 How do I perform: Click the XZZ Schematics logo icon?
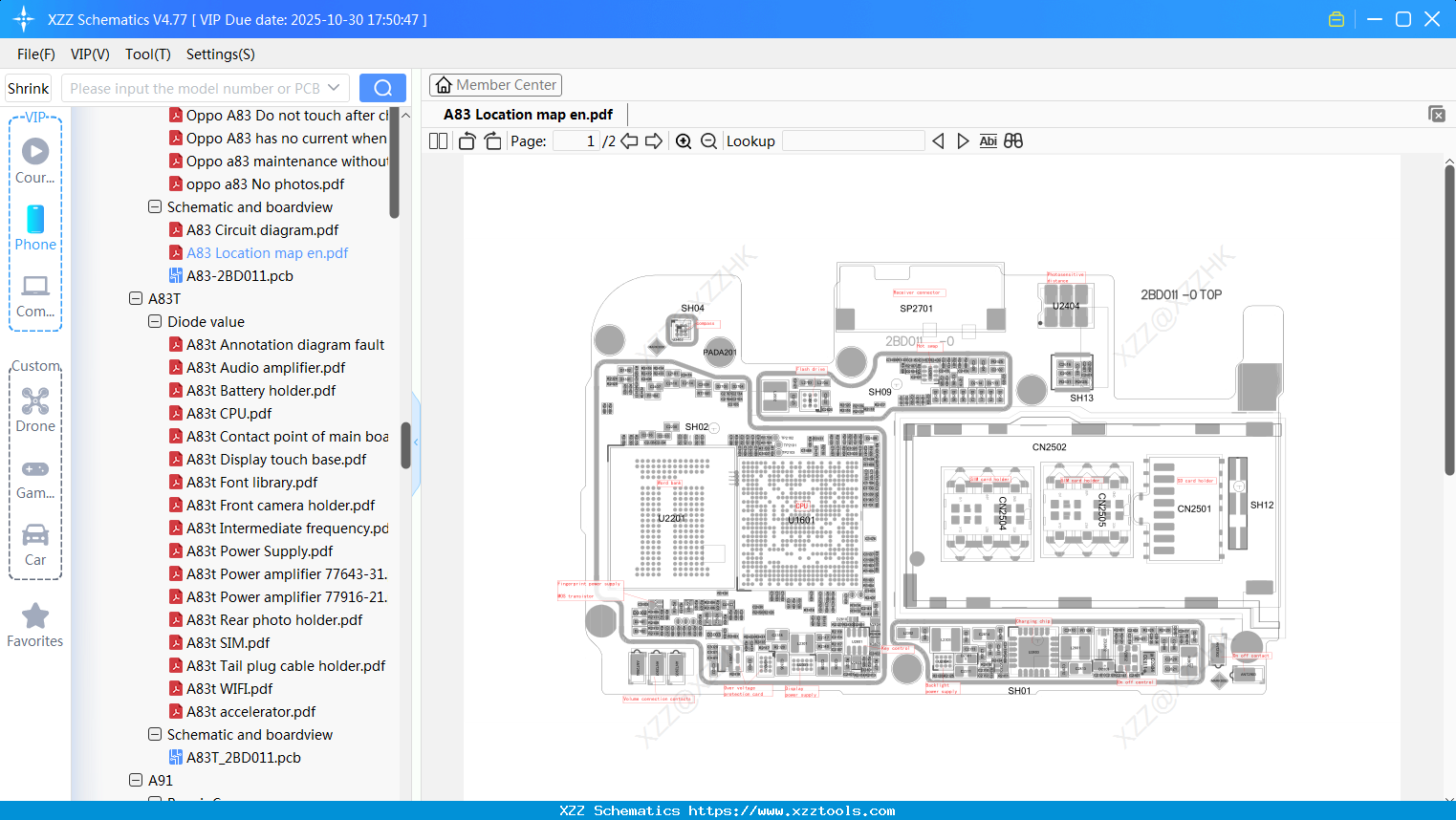coord(24,19)
